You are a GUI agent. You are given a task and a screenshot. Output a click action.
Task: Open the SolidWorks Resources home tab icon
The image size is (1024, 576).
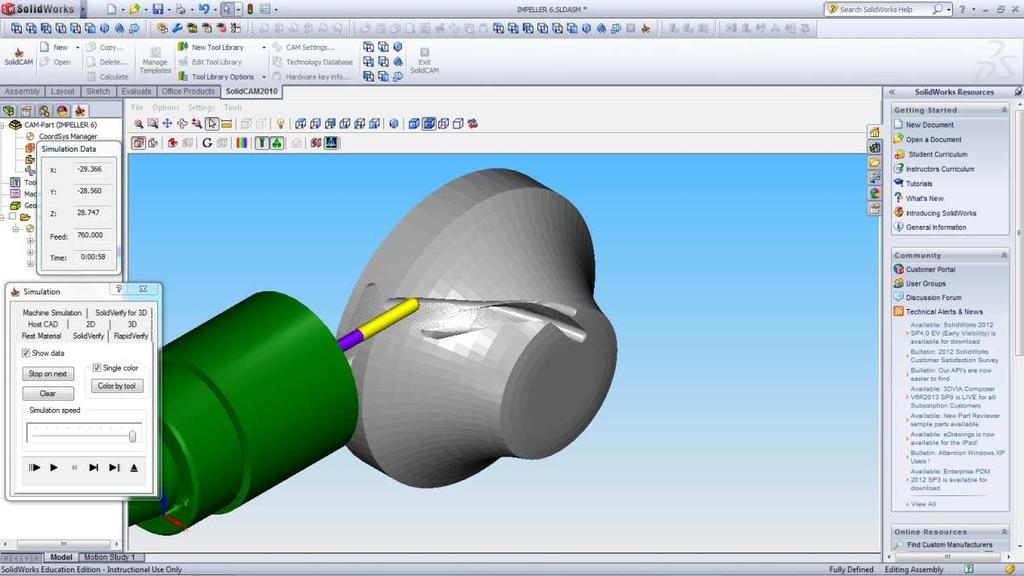click(874, 132)
